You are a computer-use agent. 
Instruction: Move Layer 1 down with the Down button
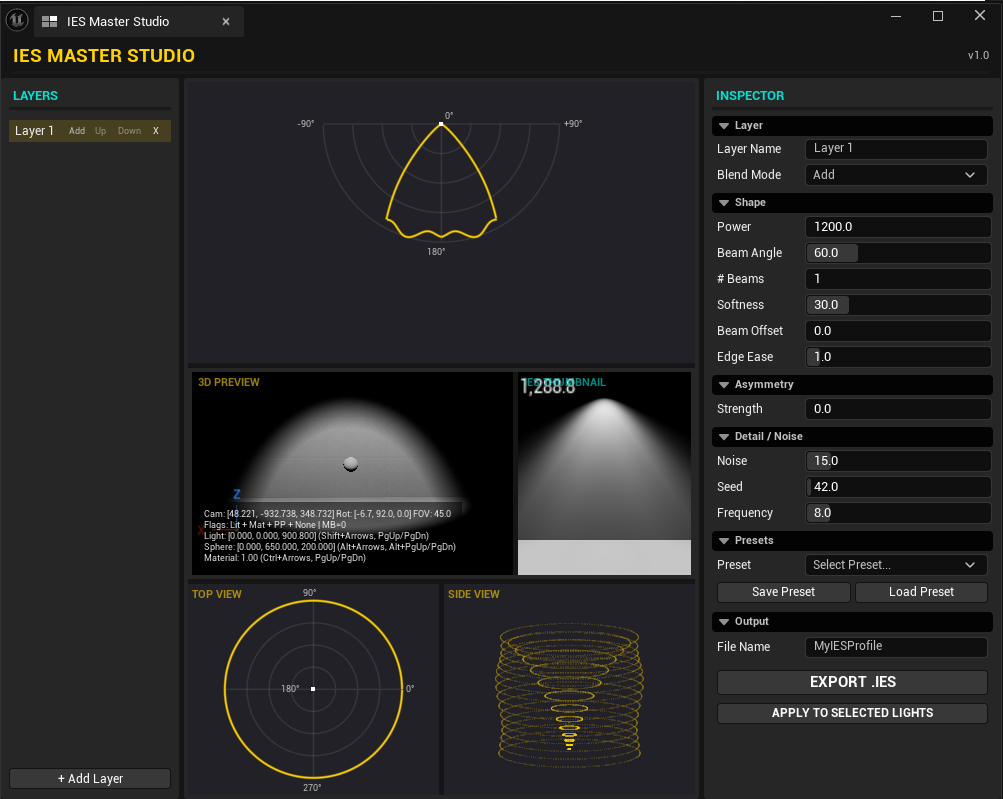click(x=129, y=131)
